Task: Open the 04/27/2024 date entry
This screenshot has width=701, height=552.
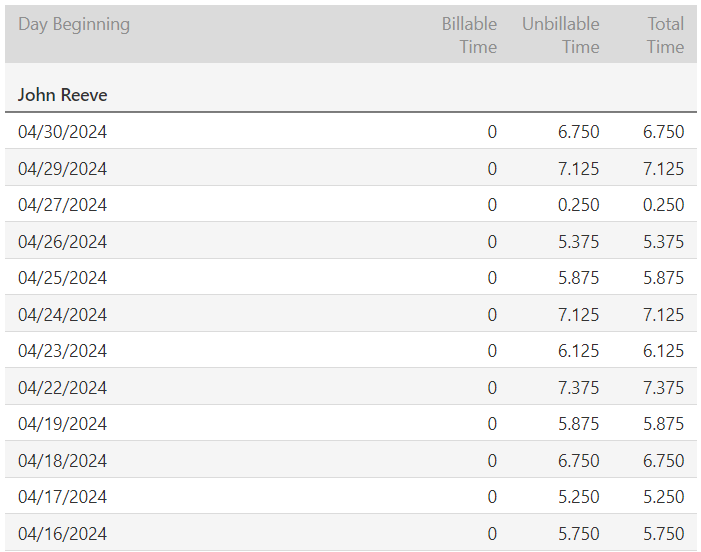Action: click(x=62, y=205)
